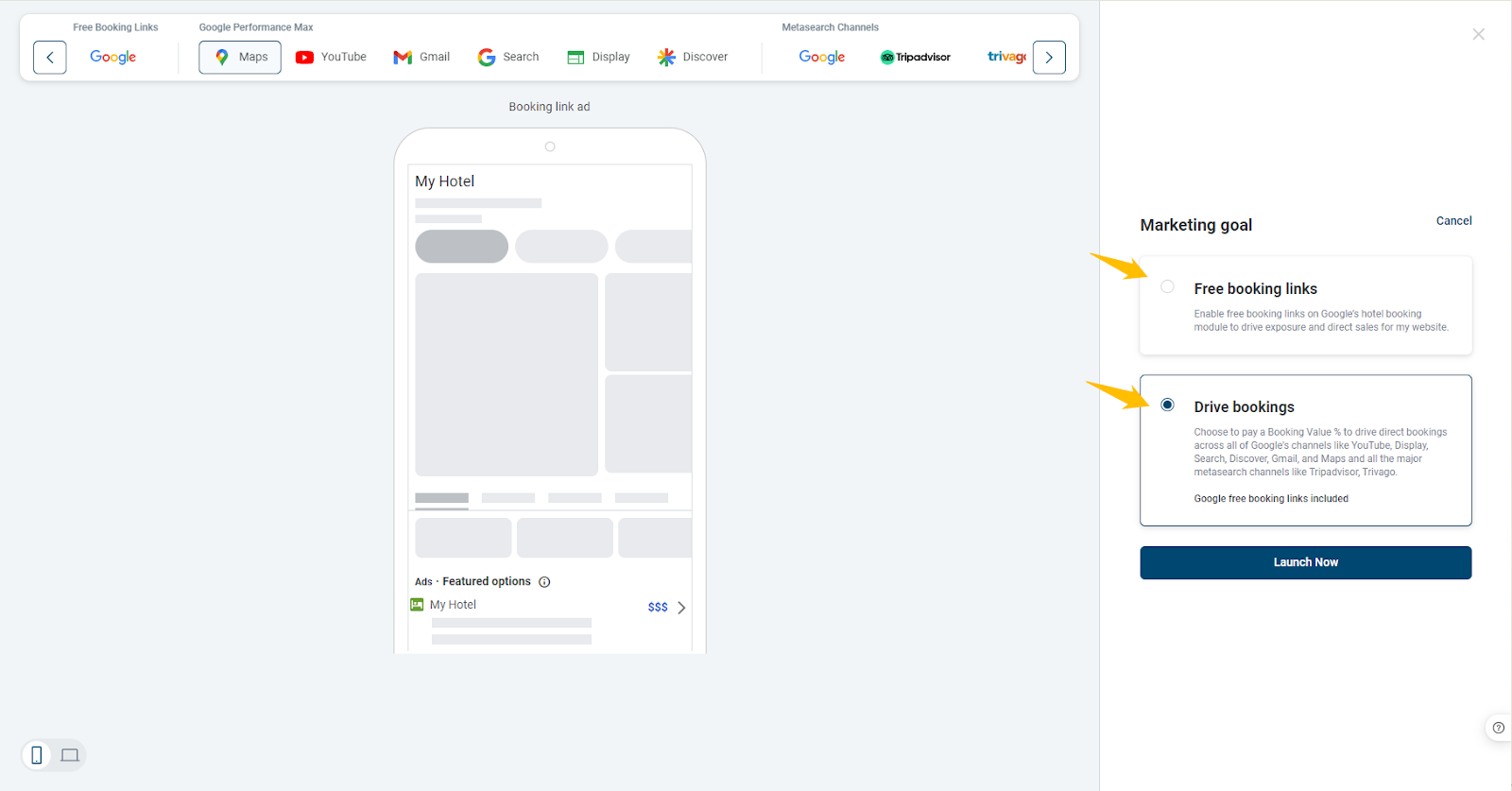Viewport: 1512px width, 791px height.
Task: Click the Marketing goal heading
Action: [1195, 225]
